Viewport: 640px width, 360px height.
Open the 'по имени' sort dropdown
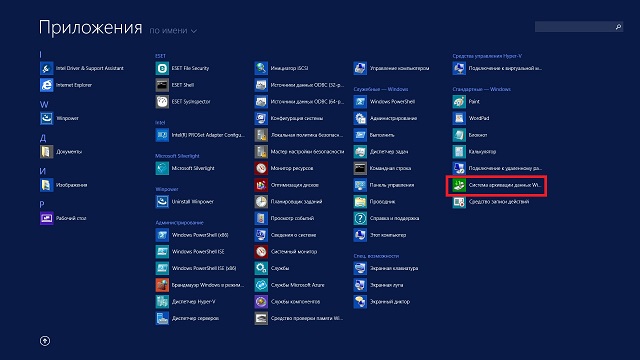pos(173,31)
